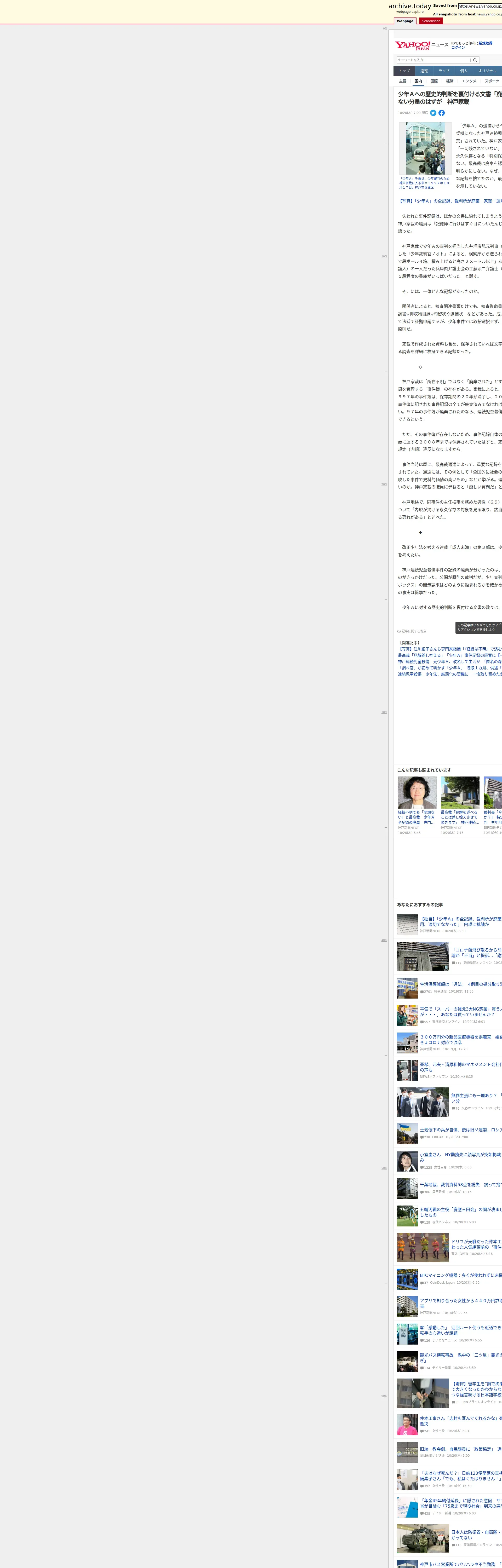Viewport: 502px width, 1568px height.
Task: Open the news.yahoo.co.jp host snapshots link
Action: click(489, 14)
